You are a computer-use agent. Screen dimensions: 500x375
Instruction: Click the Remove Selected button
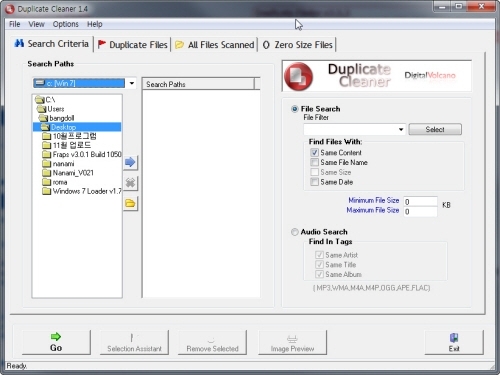click(213, 342)
